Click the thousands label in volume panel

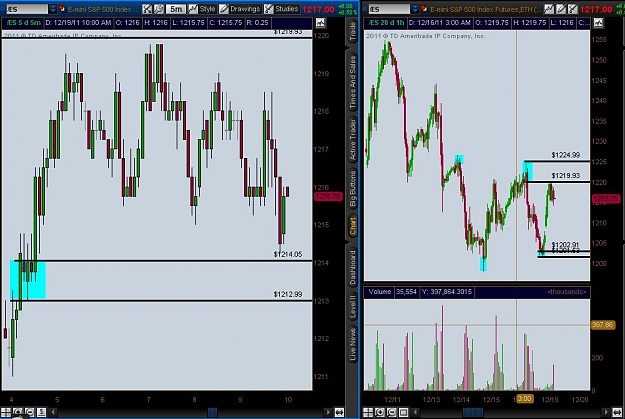pos(566,292)
